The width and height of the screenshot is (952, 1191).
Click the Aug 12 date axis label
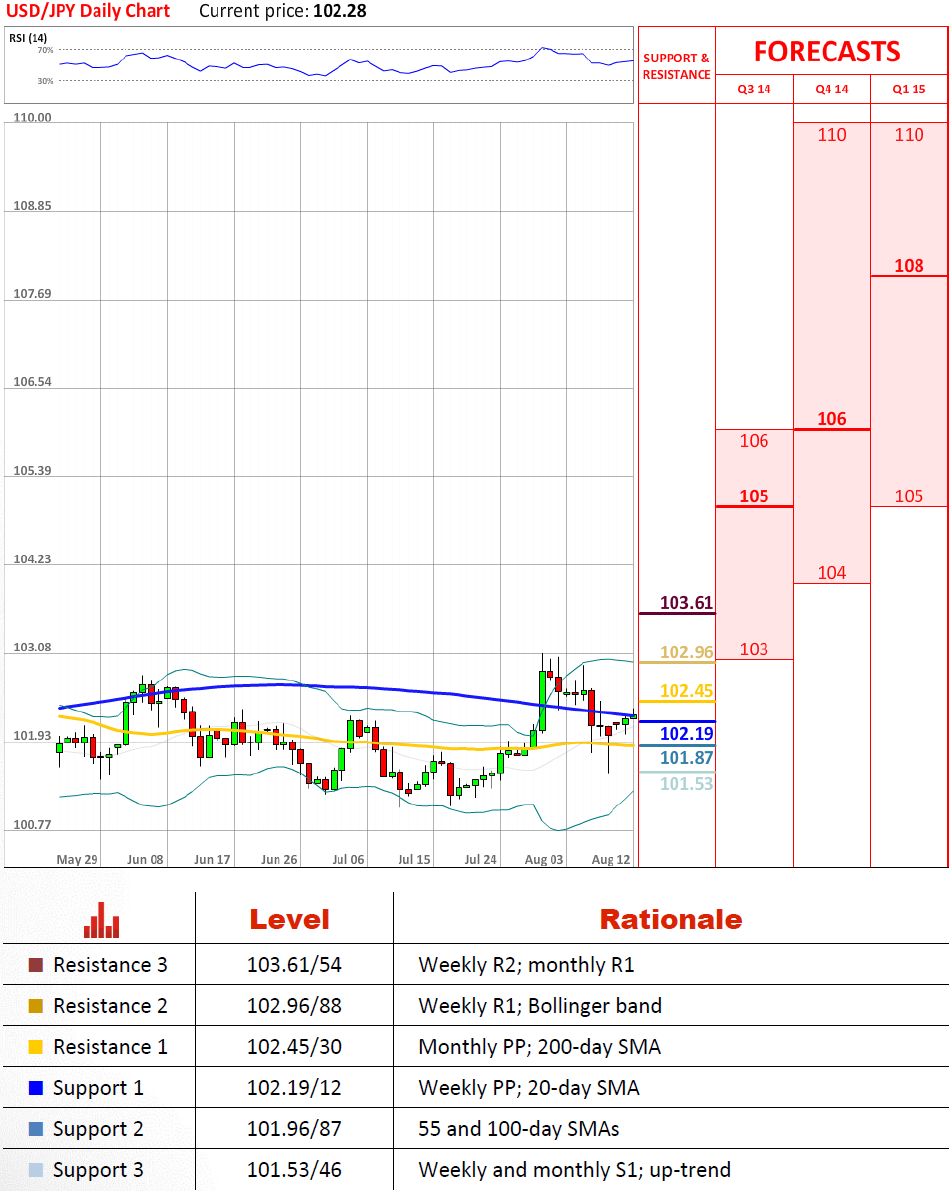611,860
